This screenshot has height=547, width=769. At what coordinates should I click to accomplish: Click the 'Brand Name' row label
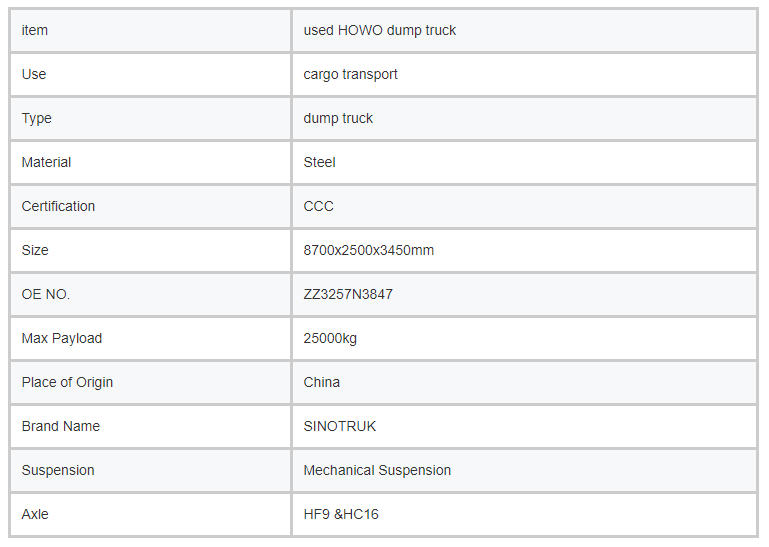61,426
